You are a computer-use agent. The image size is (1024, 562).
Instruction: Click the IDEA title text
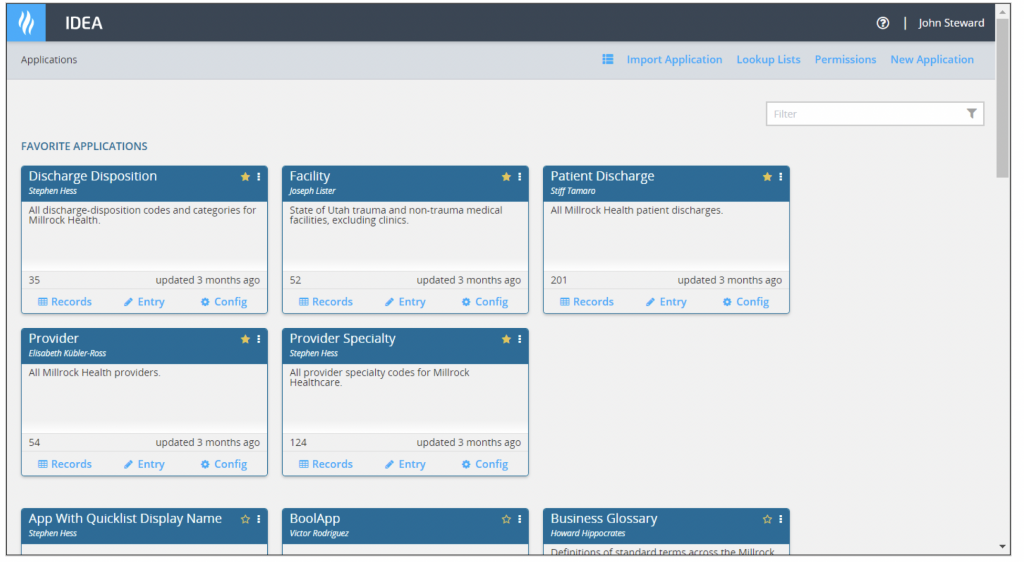pos(84,23)
